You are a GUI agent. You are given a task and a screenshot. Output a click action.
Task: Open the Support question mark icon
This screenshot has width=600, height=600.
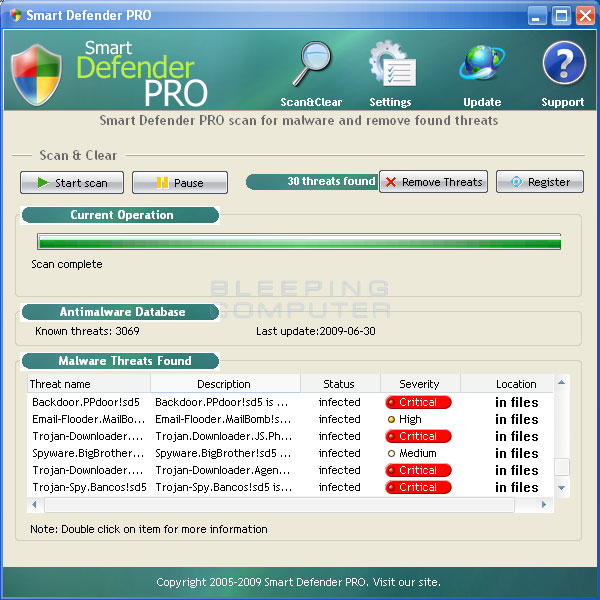coord(563,66)
